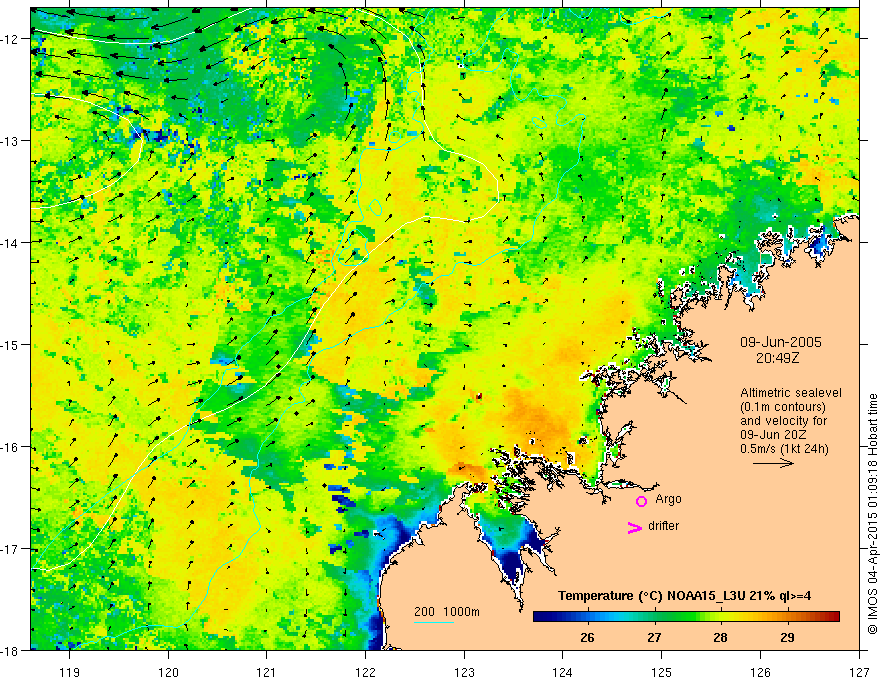This screenshot has height=680, width=880.
Task: Click the colorbar tick label '29'
Action: [787, 637]
